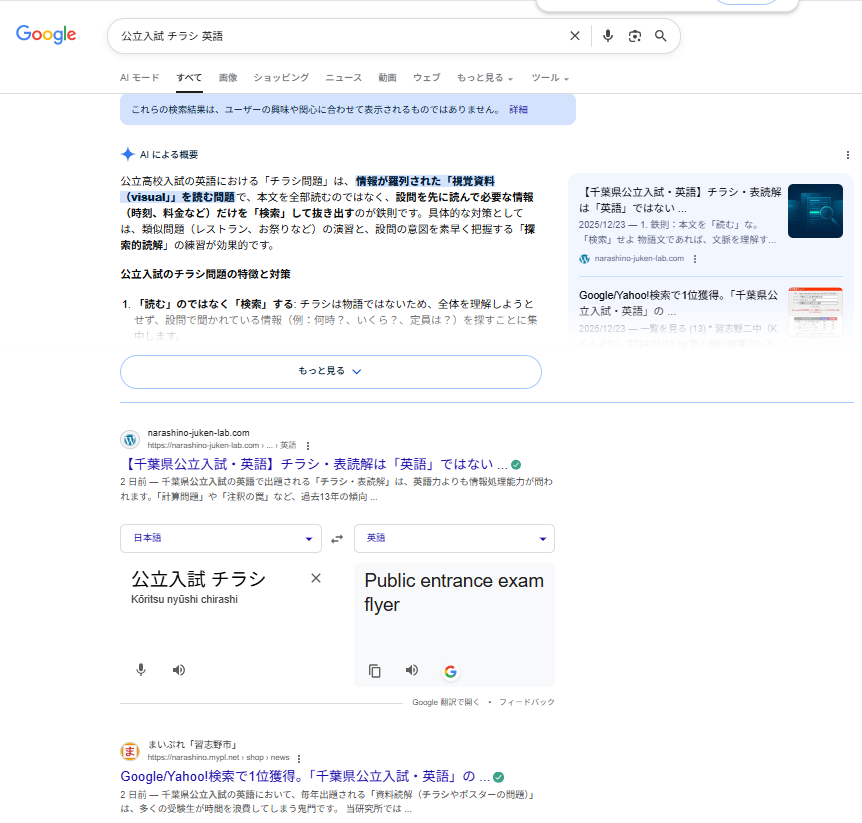Open the 日本語 source language dropdown
The height and width of the screenshot is (823, 862).
point(220,538)
